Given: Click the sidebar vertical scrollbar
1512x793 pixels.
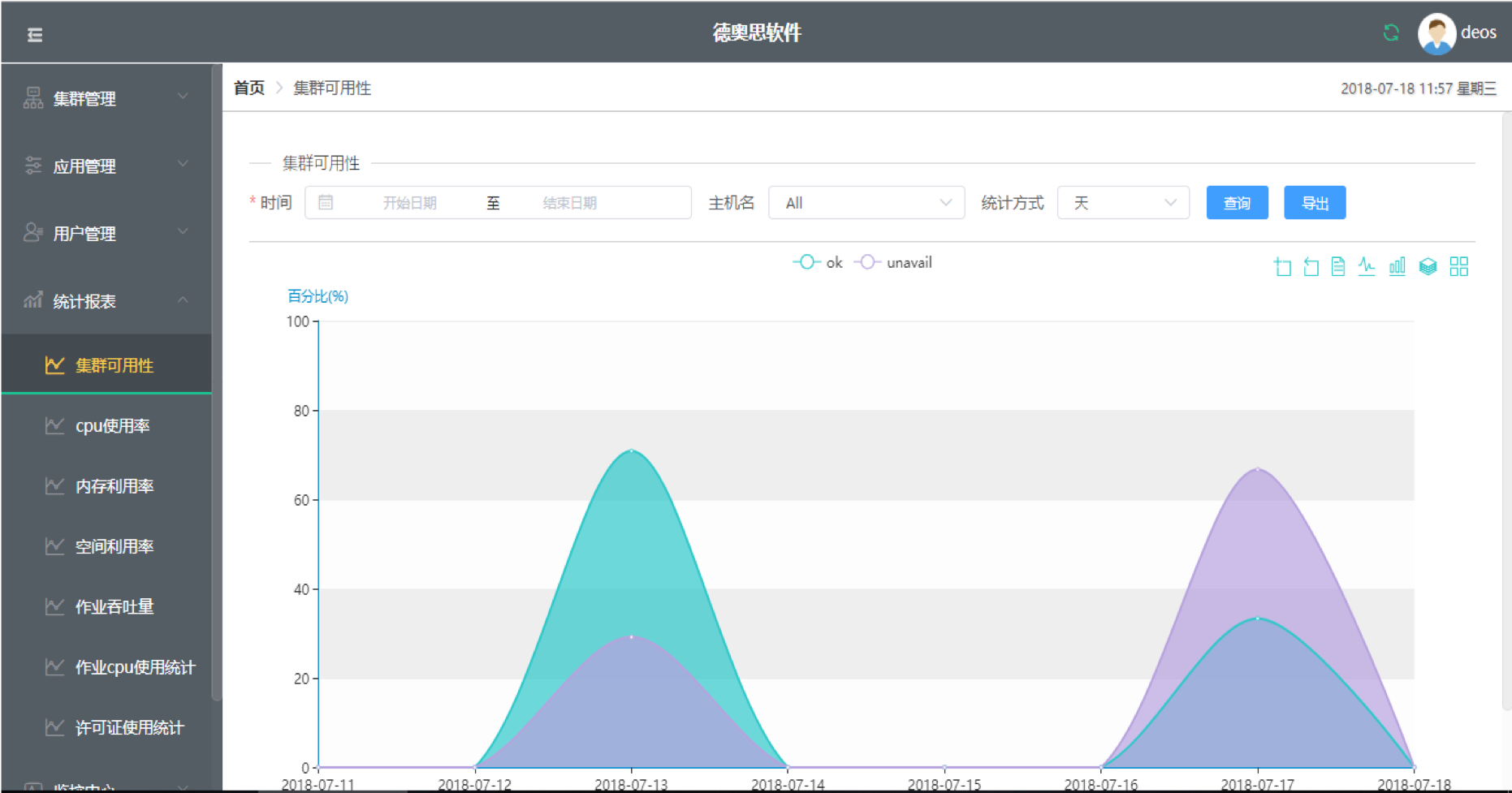Looking at the screenshot, I should coord(217,381).
